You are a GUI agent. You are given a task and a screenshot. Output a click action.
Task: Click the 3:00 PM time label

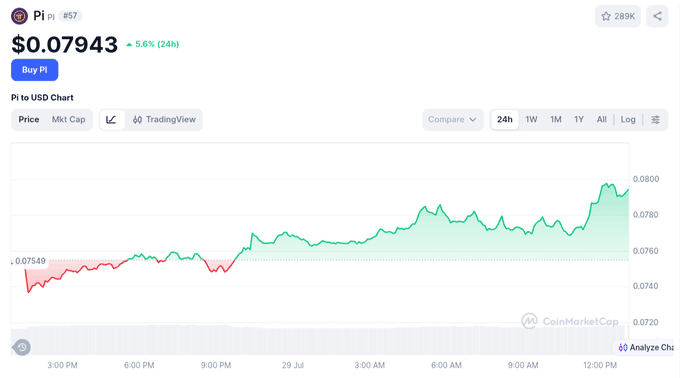click(x=62, y=365)
